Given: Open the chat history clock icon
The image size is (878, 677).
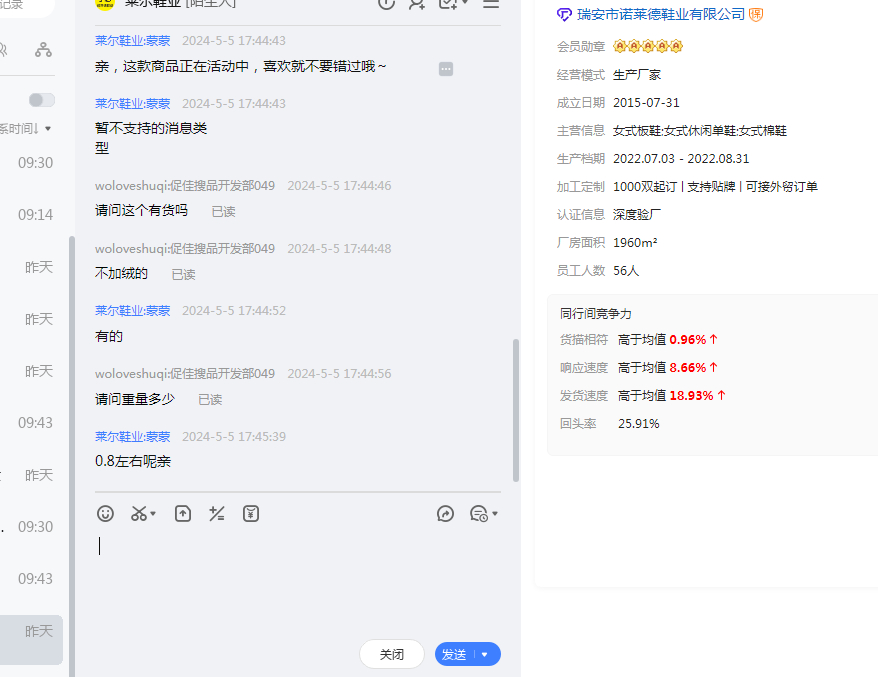Looking at the screenshot, I should tap(479, 513).
